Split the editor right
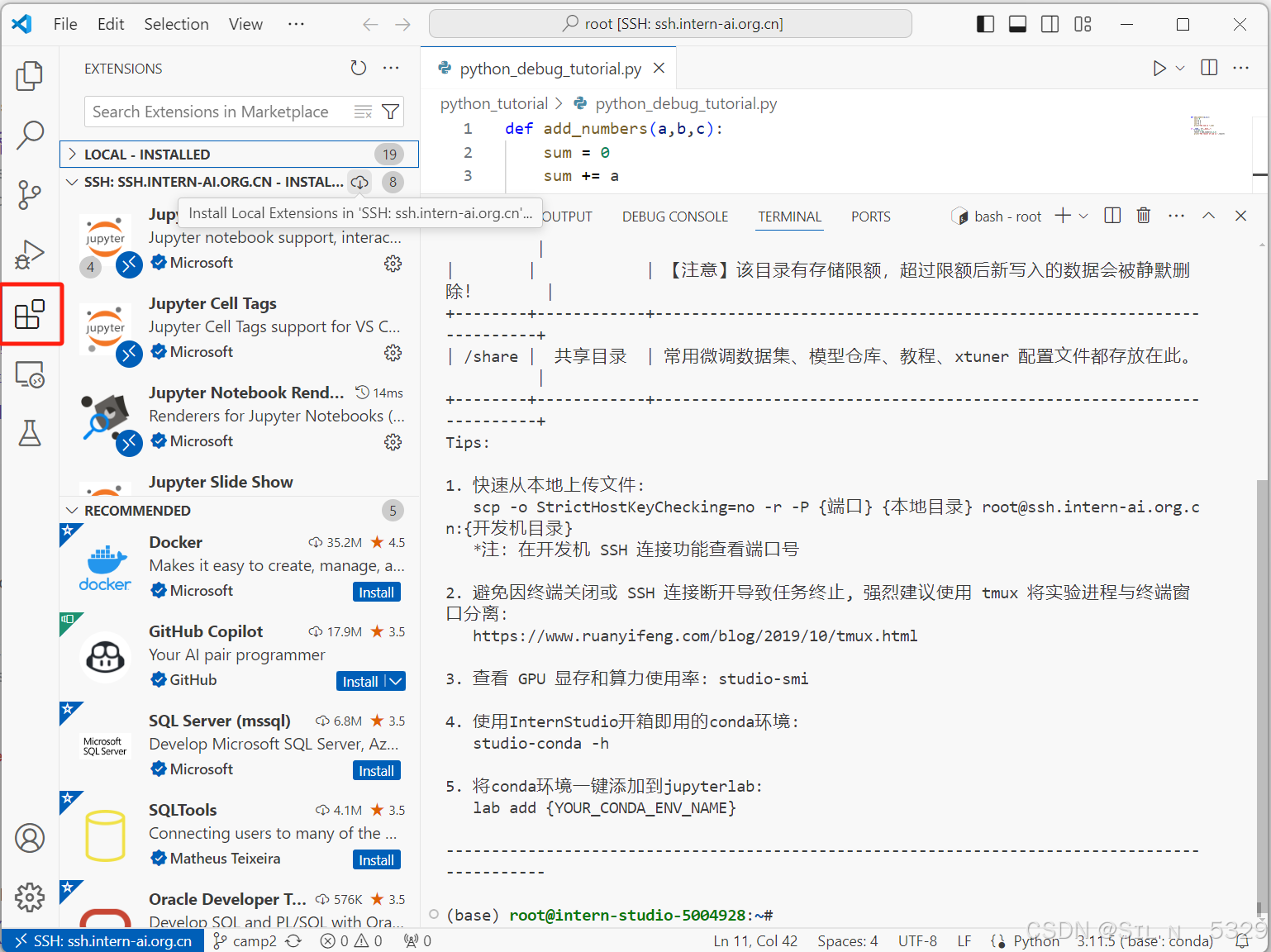 pos(1209,68)
